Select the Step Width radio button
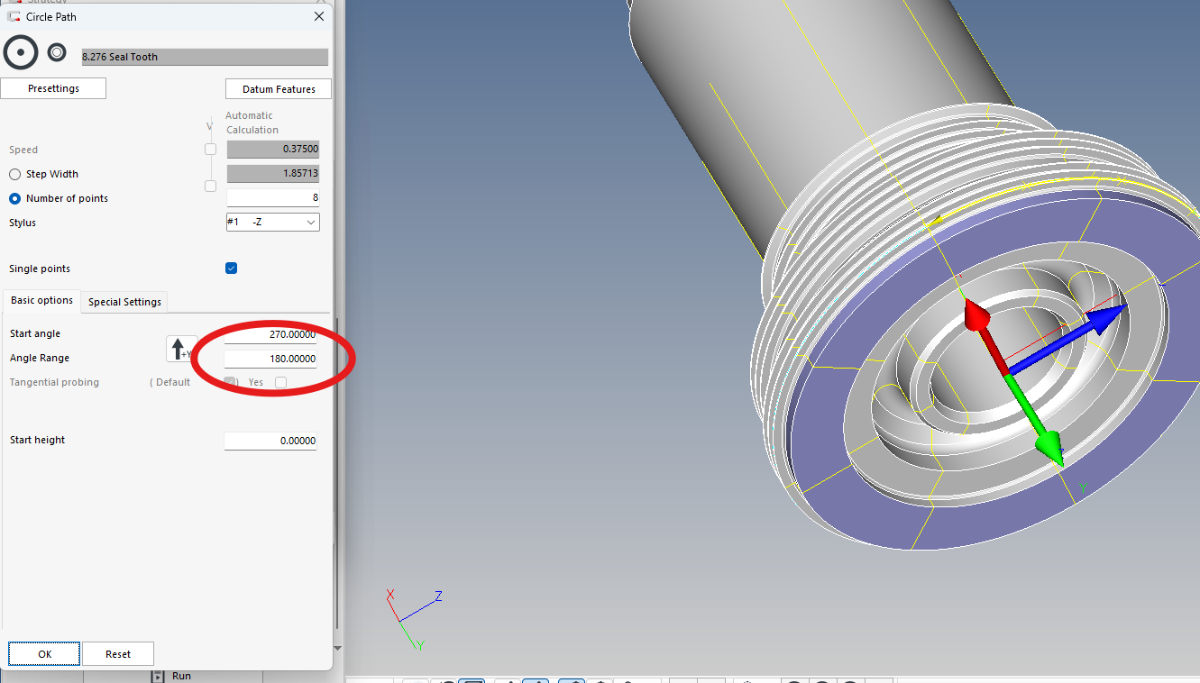The image size is (1200, 683). (15, 174)
